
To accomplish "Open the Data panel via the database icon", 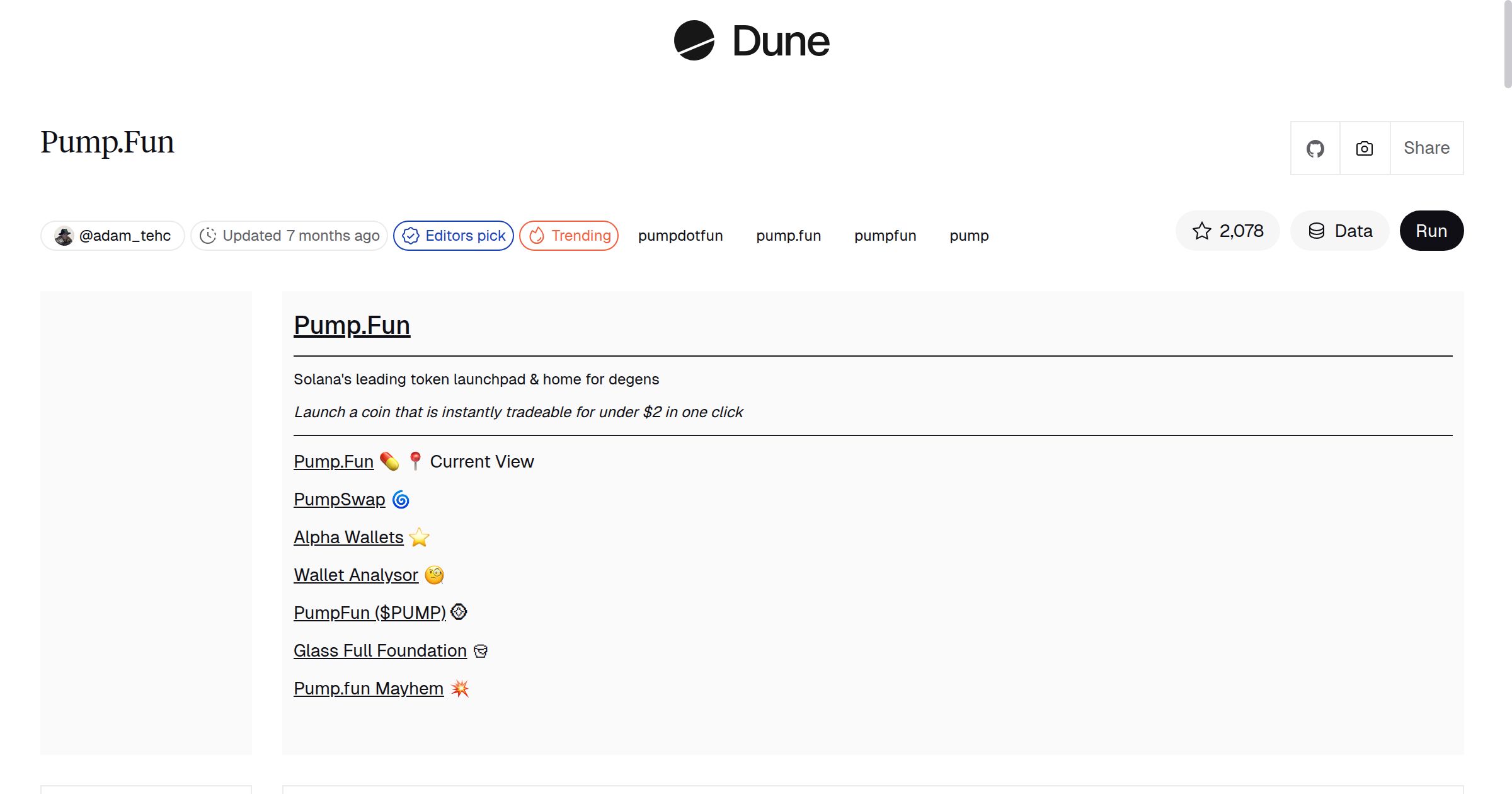I will [1318, 231].
